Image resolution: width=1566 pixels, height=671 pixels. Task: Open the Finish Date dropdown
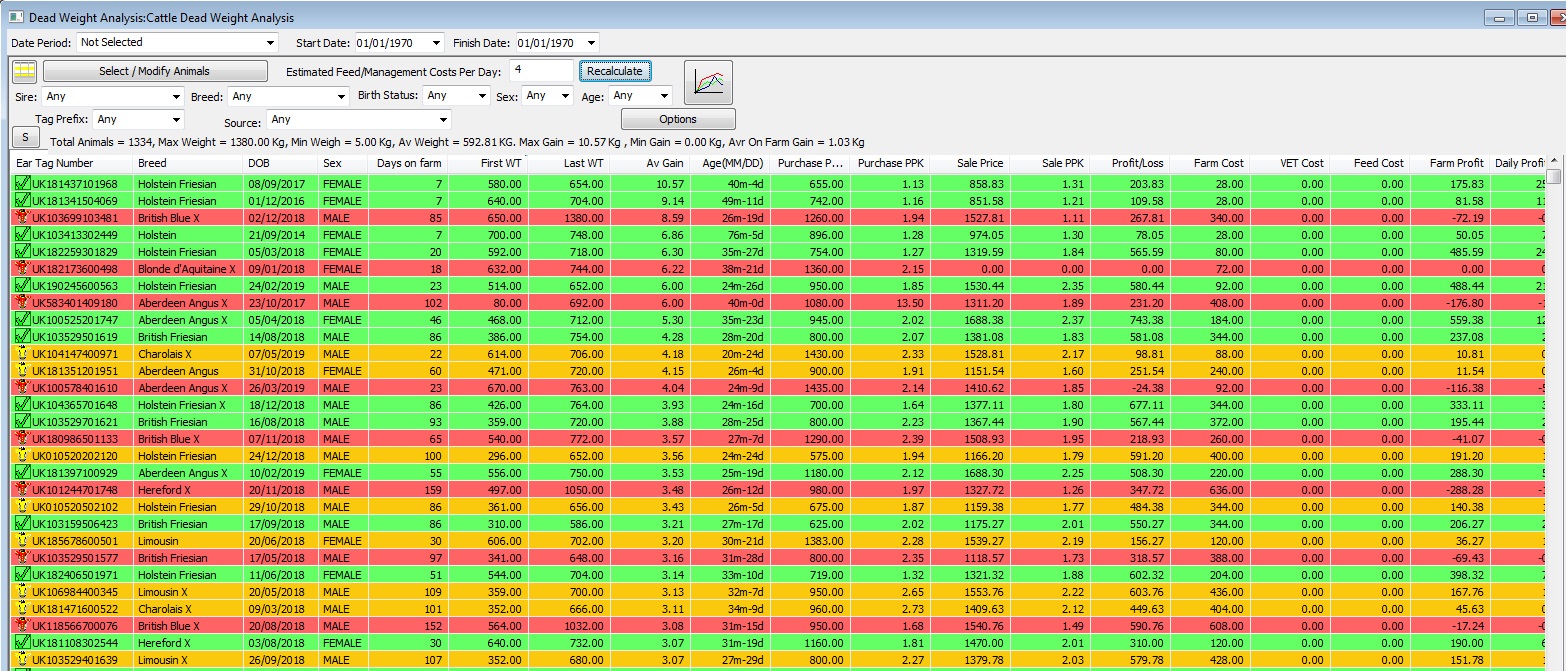coord(591,43)
